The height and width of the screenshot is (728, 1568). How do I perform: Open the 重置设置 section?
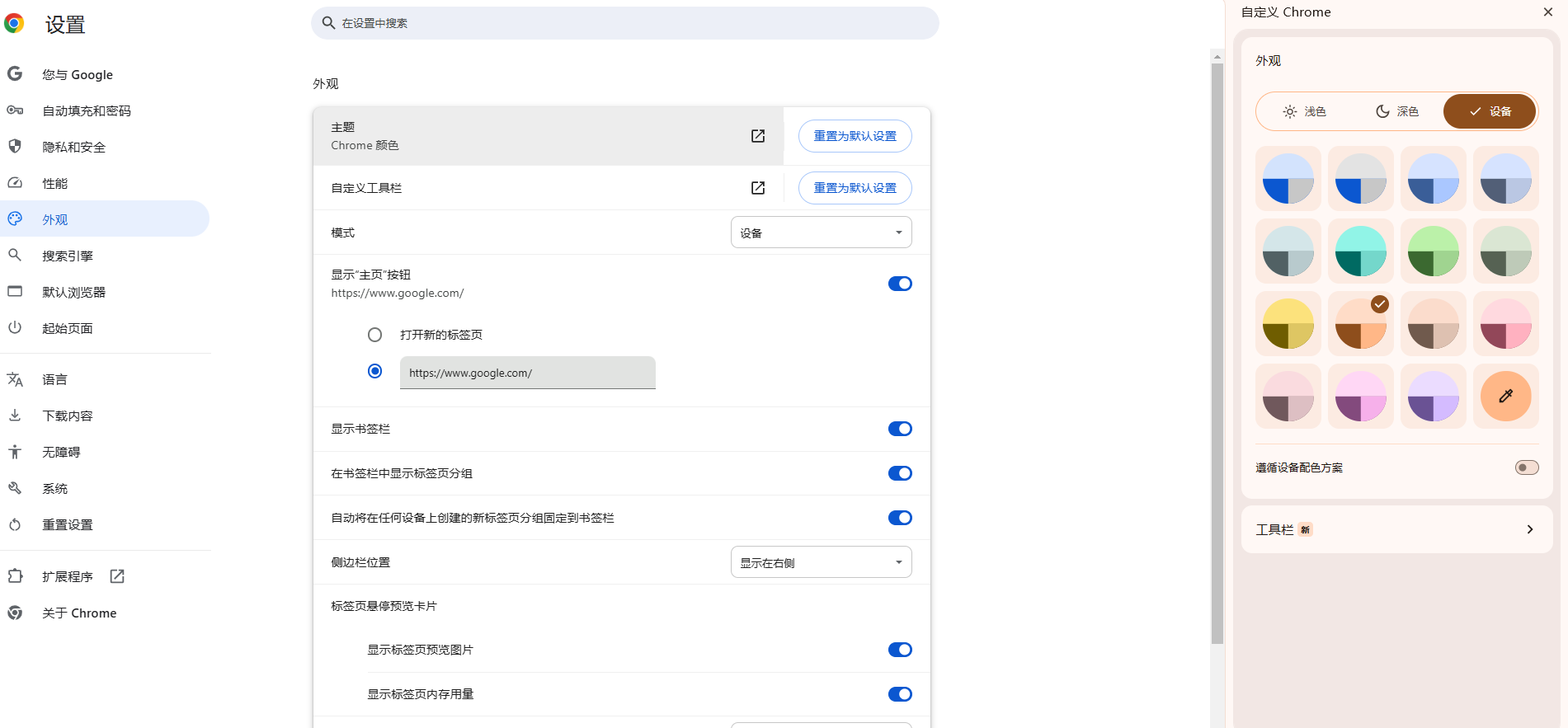[x=106, y=524]
